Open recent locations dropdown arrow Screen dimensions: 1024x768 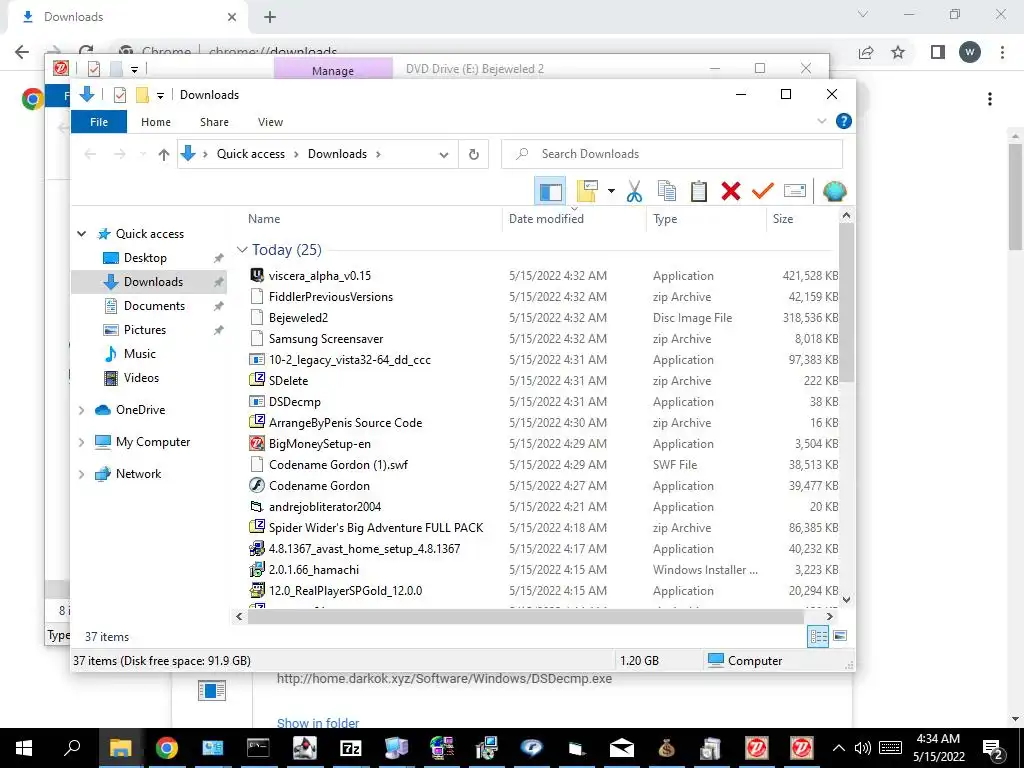coord(142,154)
